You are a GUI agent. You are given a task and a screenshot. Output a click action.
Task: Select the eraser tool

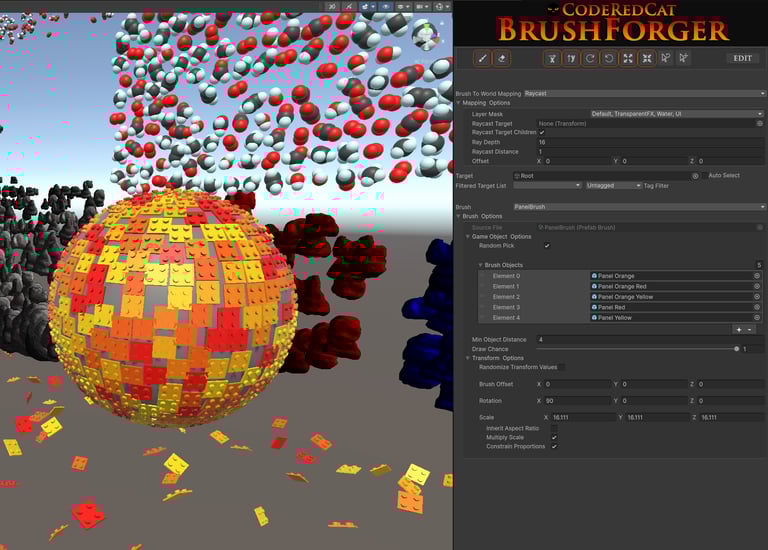coord(502,59)
